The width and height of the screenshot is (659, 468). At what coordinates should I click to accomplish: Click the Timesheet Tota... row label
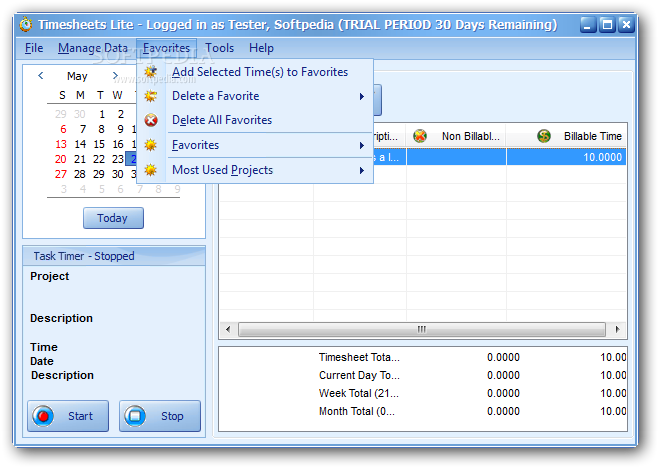coord(359,358)
